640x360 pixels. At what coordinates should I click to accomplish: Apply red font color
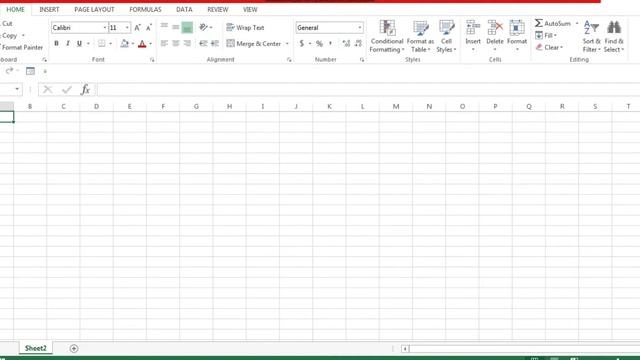coord(142,43)
